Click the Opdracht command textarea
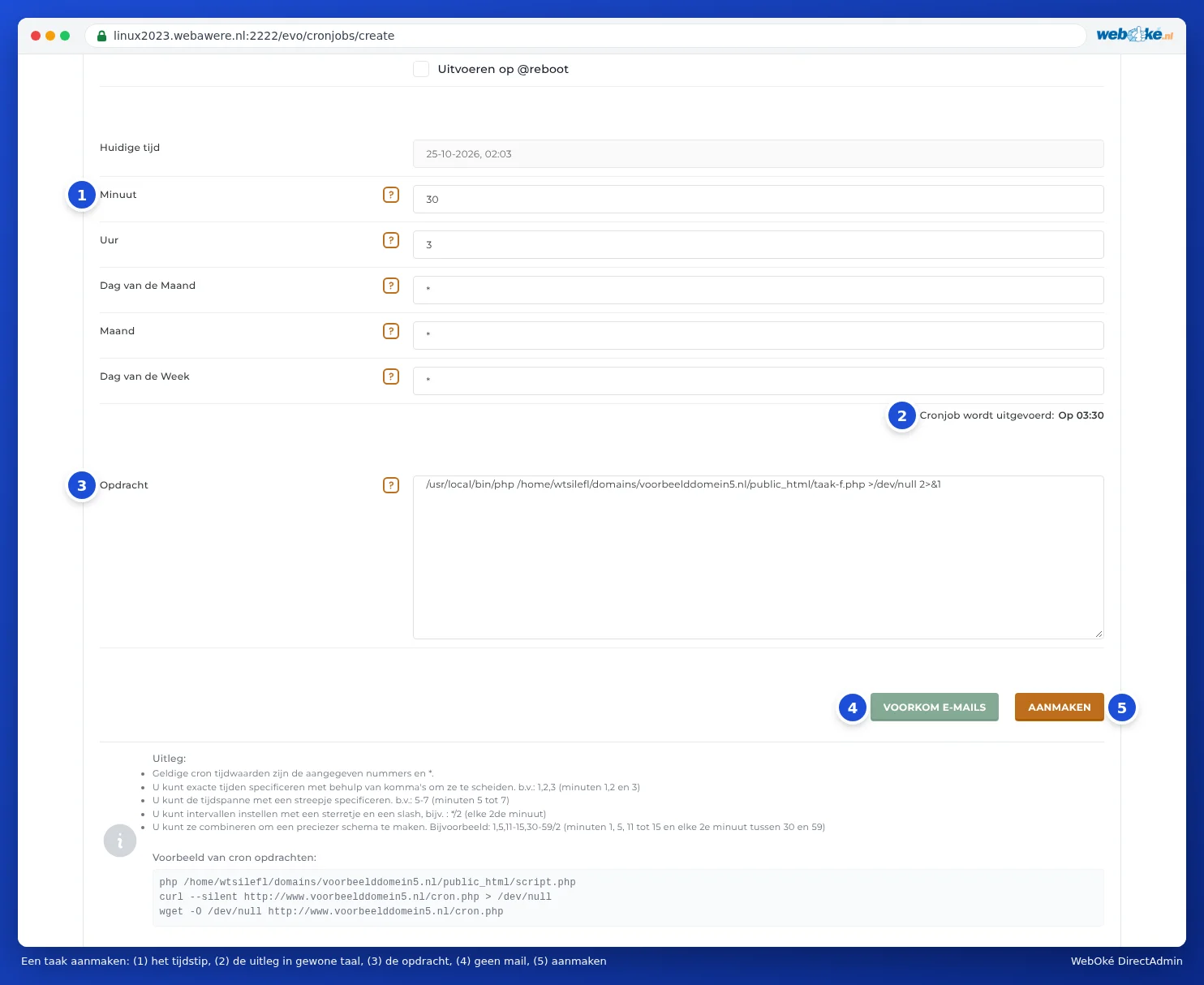This screenshot has height=985, width=1204. point(759,557)
